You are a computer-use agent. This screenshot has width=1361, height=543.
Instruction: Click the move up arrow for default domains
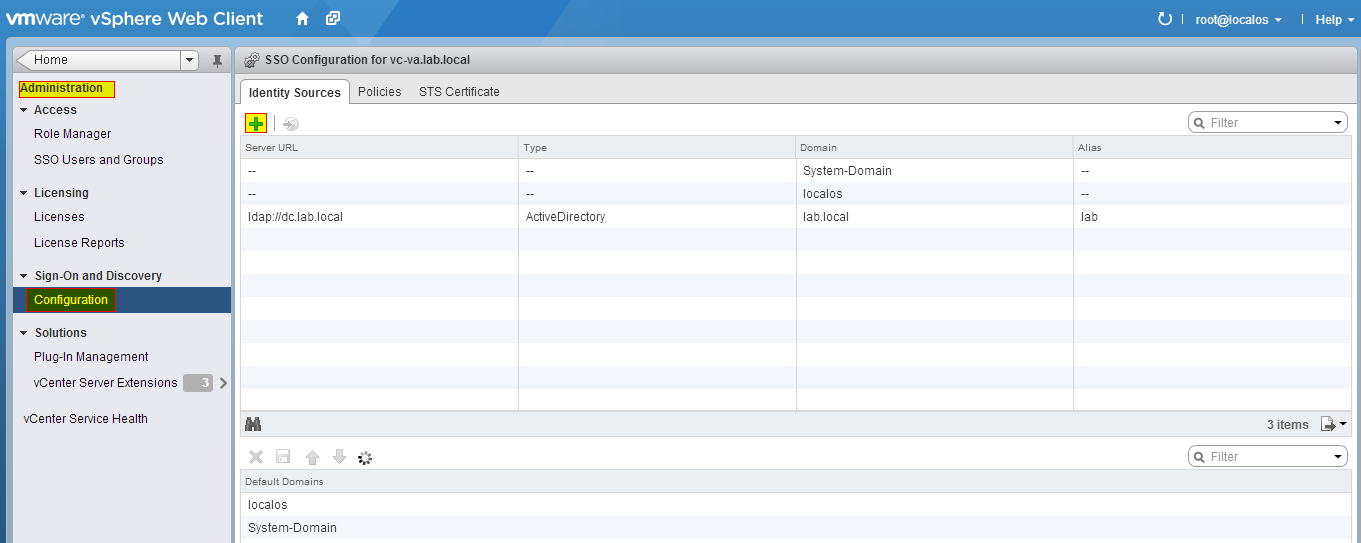(312, 457)
